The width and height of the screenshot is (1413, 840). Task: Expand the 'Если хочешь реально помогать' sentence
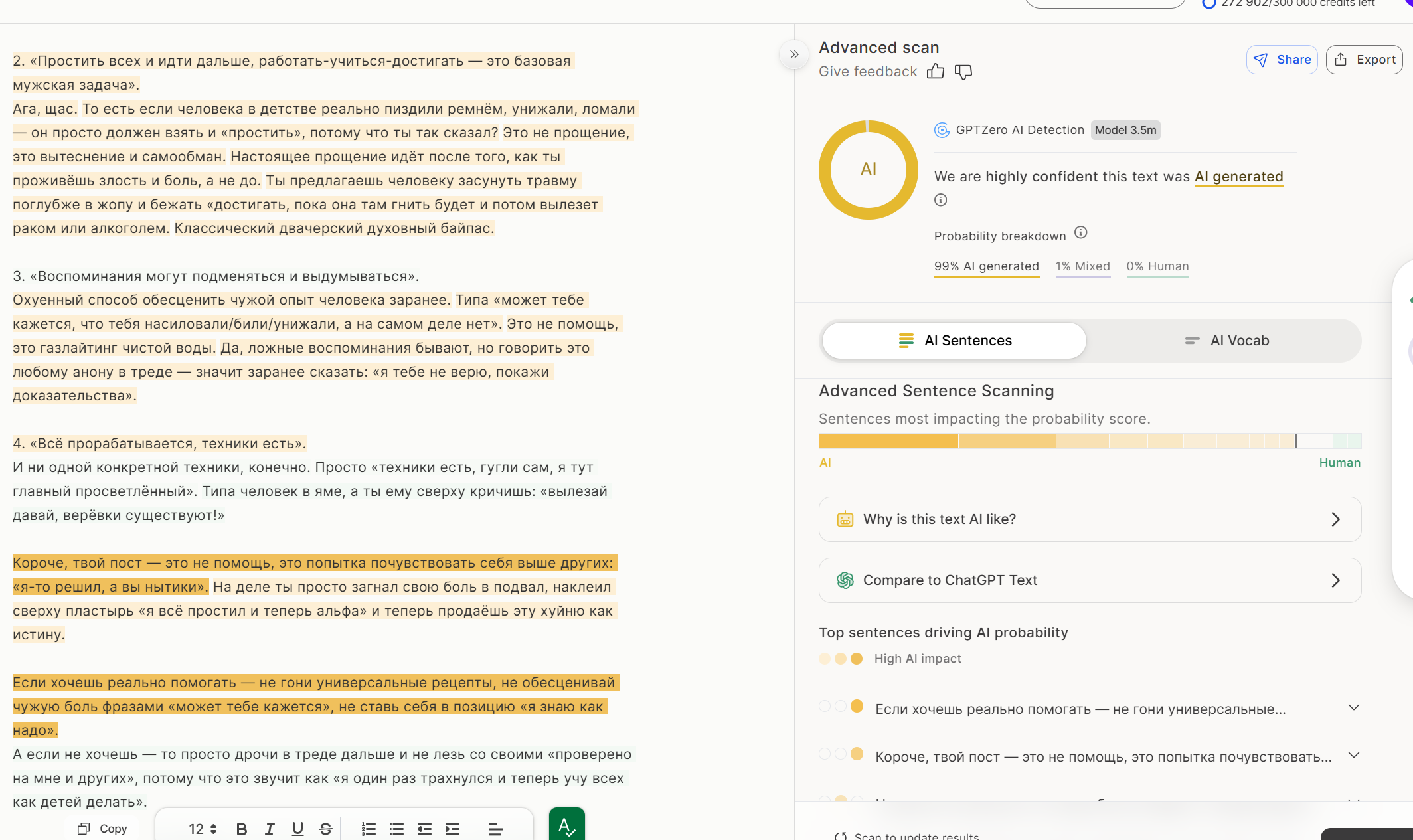coord(1353,708)
